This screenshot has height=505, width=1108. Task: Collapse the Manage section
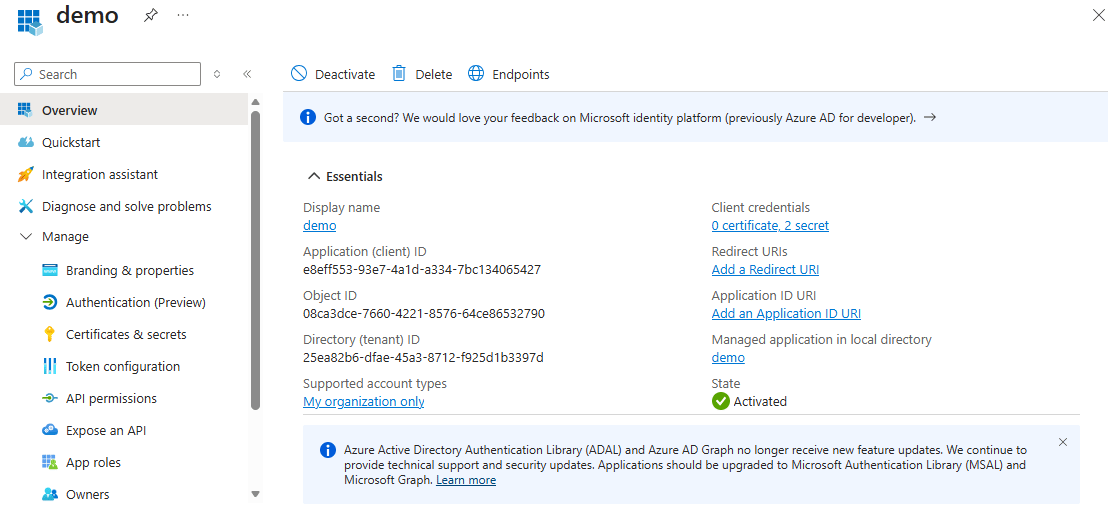(26, 237)
